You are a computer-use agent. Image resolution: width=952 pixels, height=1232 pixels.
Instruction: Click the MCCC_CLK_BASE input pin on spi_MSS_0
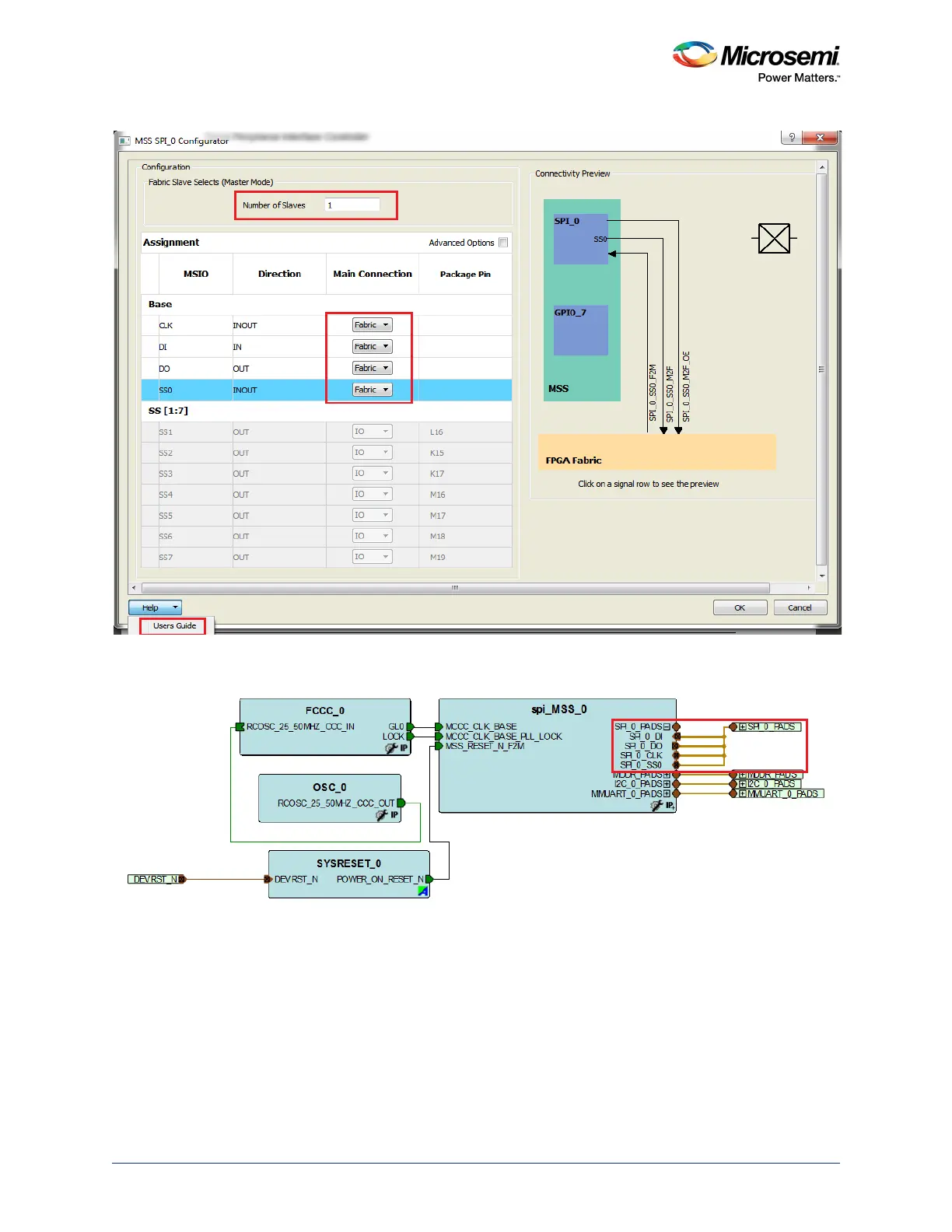pyautogui.click(x=439, y=726)
